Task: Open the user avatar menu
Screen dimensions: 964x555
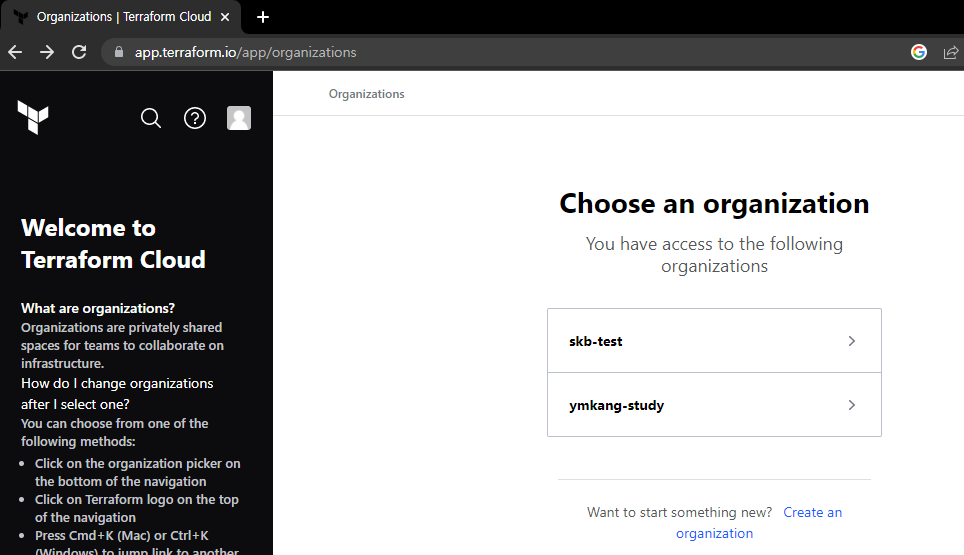Action: tap(239, 118)
